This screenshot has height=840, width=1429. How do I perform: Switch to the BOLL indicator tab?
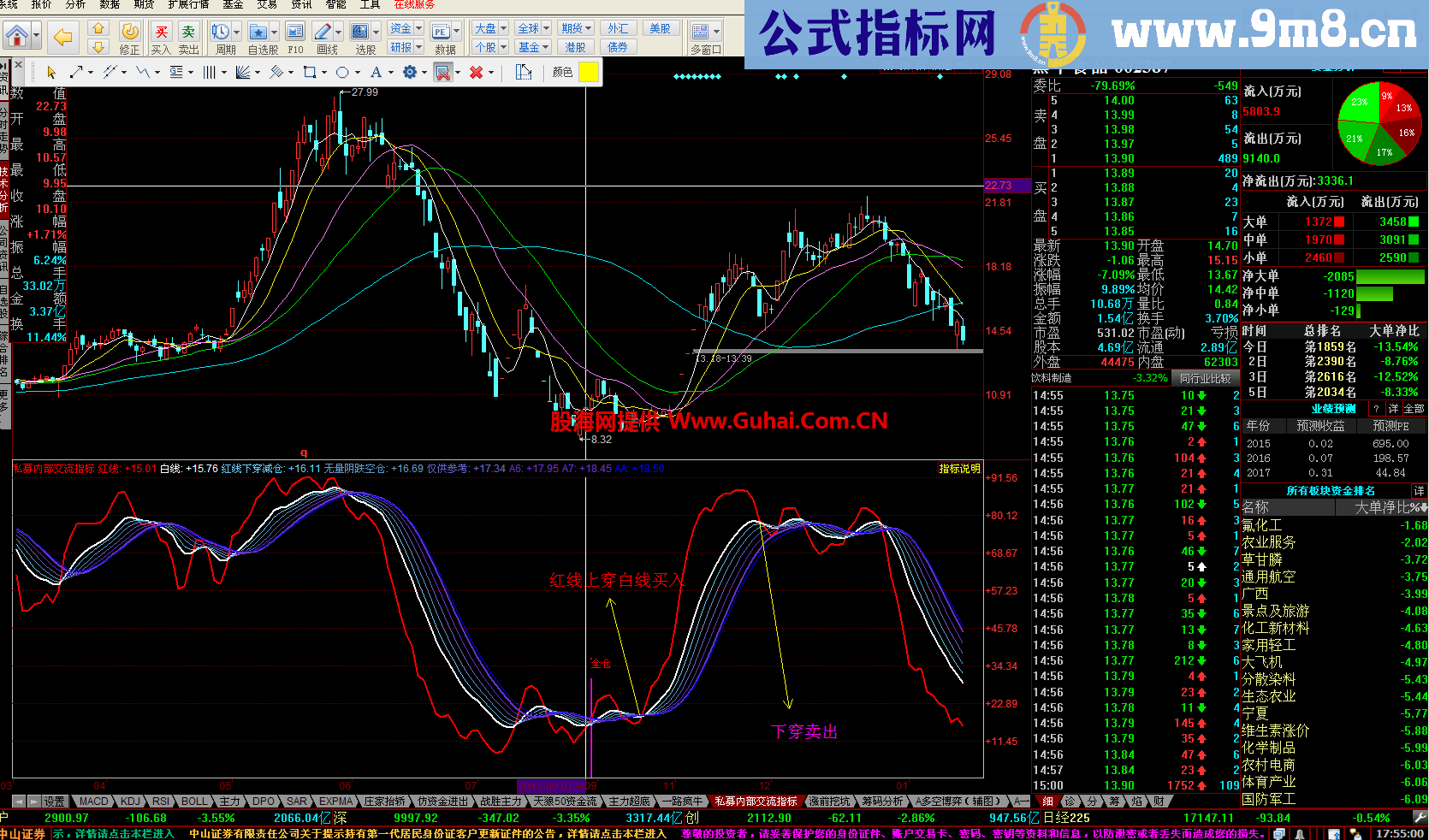click(x=194, y=802)
